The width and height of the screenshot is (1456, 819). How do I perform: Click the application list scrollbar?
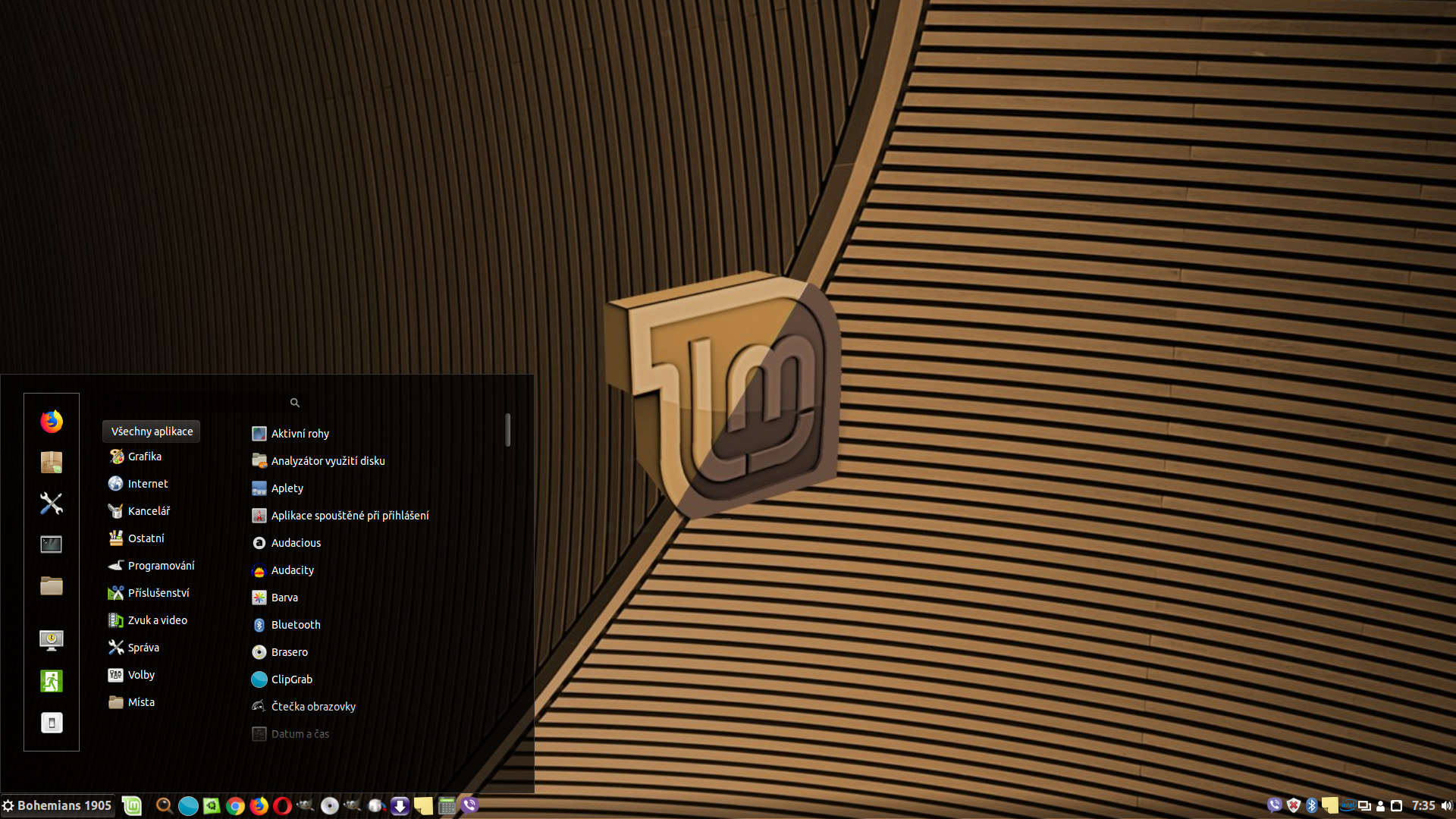point(507,430)
